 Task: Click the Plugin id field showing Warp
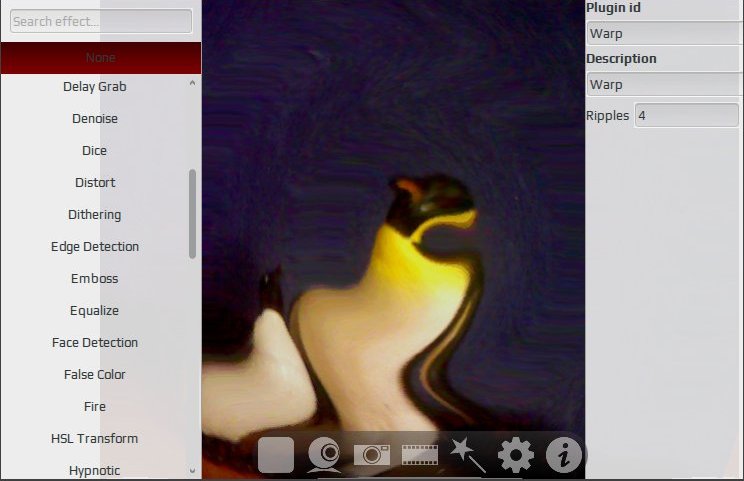664,34
